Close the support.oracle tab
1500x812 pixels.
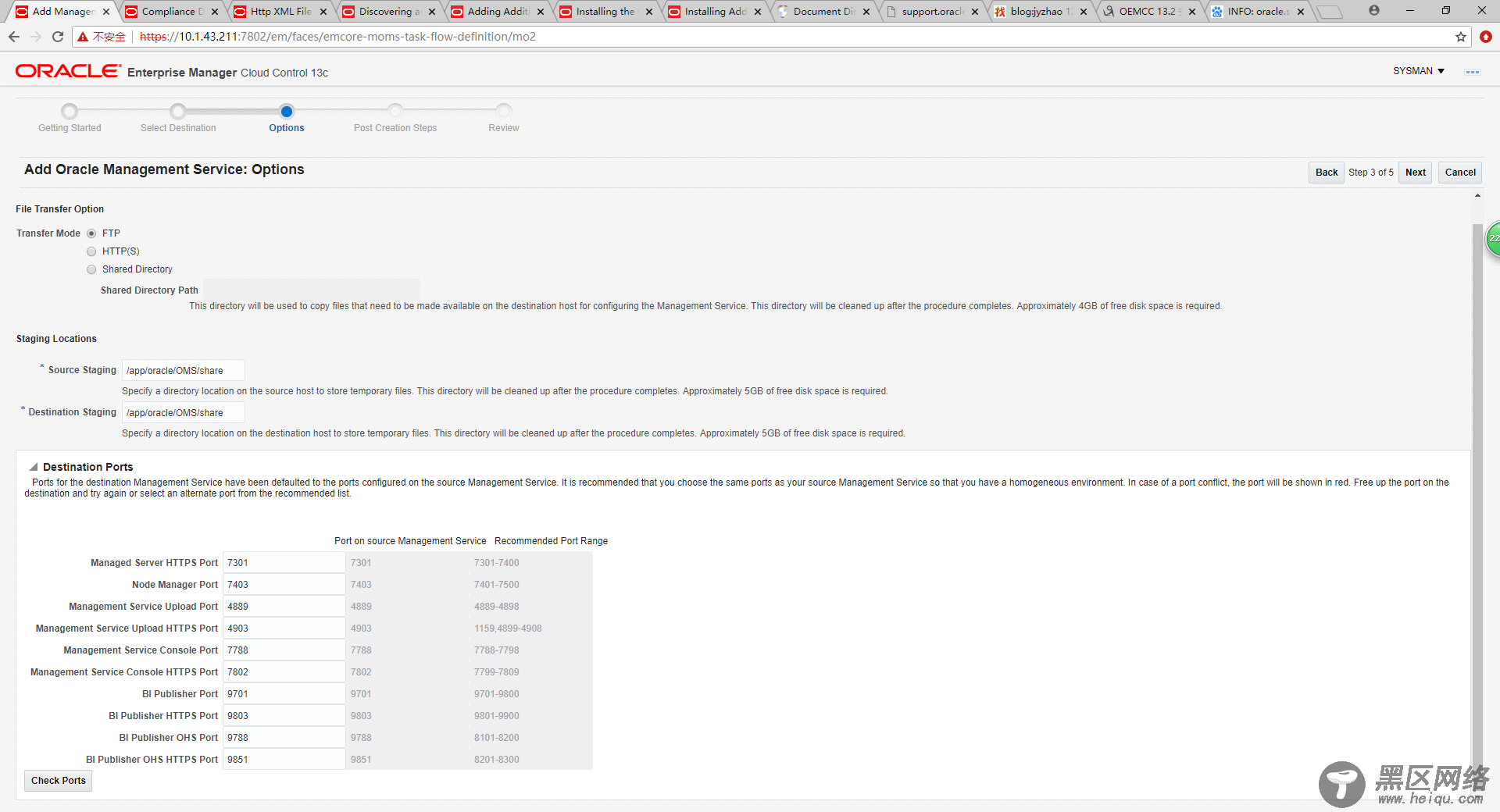pos(975,12)
